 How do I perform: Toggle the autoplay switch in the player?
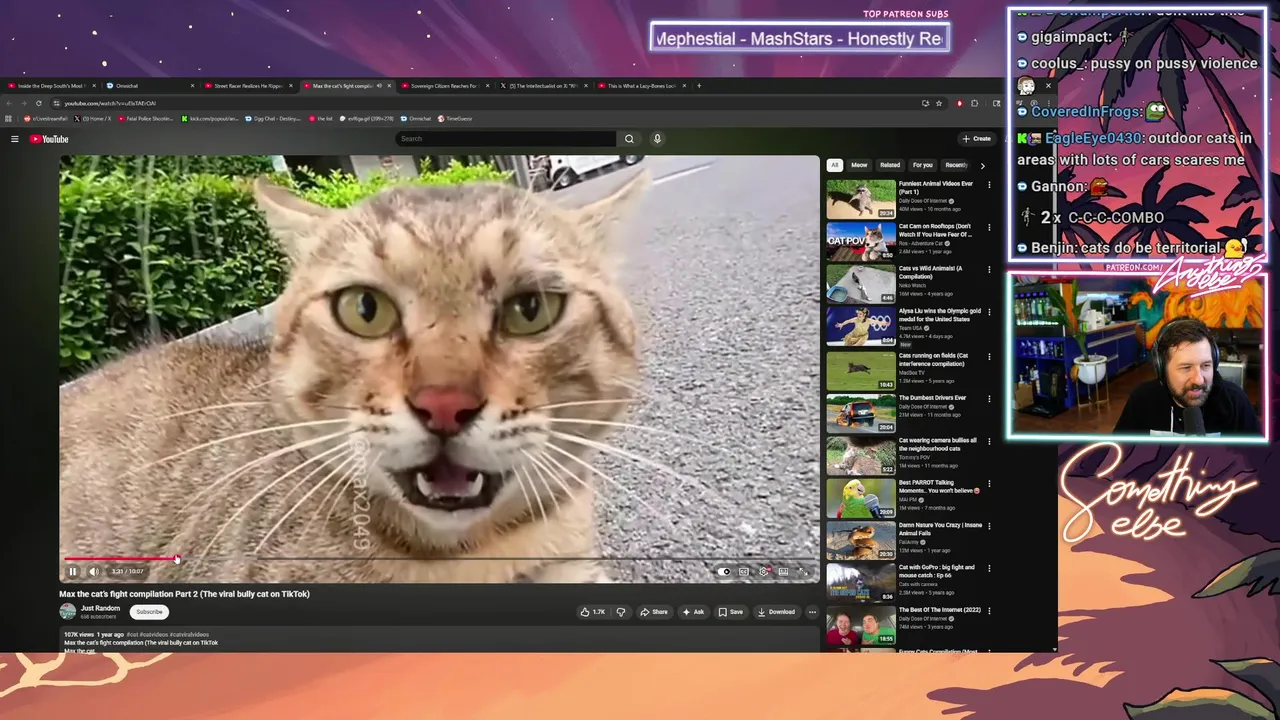coord(724,572)
